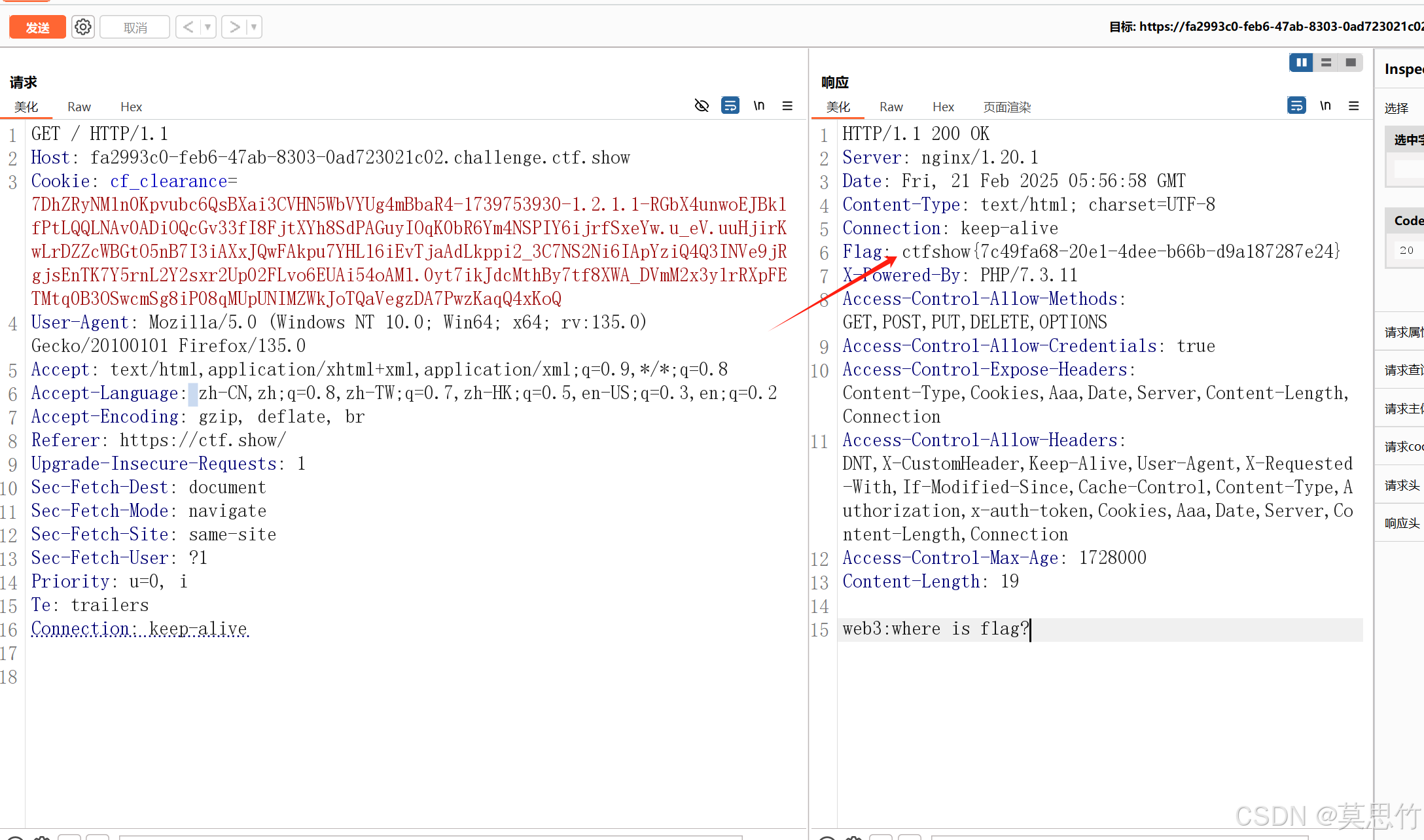Image resolution: width=1424 pixels, height=840 pixels.
Task: Expand the forward history dropdown arrow
Action: point(254,27)
